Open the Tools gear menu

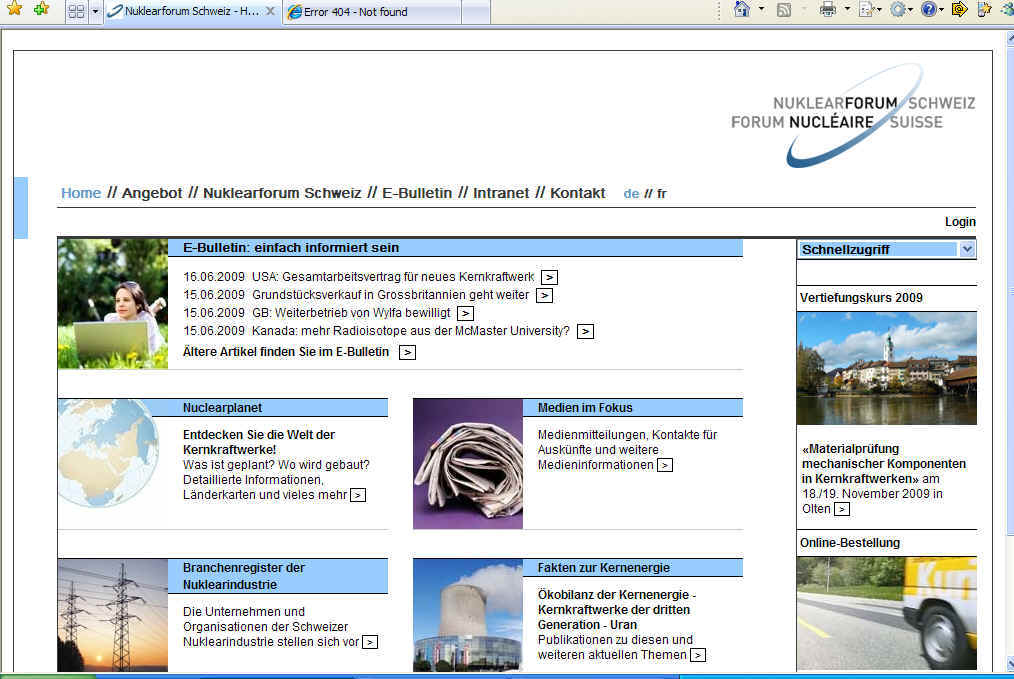(898, 10)
